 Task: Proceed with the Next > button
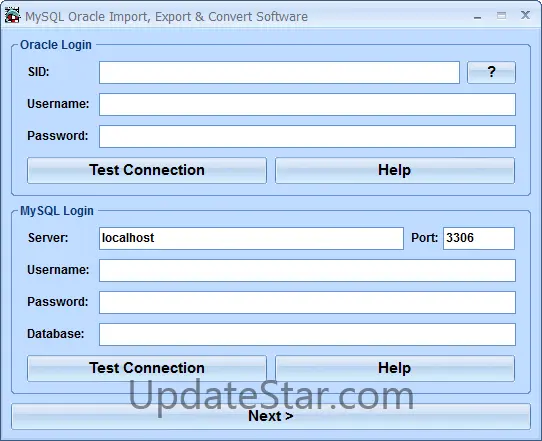tap(271, 416)
